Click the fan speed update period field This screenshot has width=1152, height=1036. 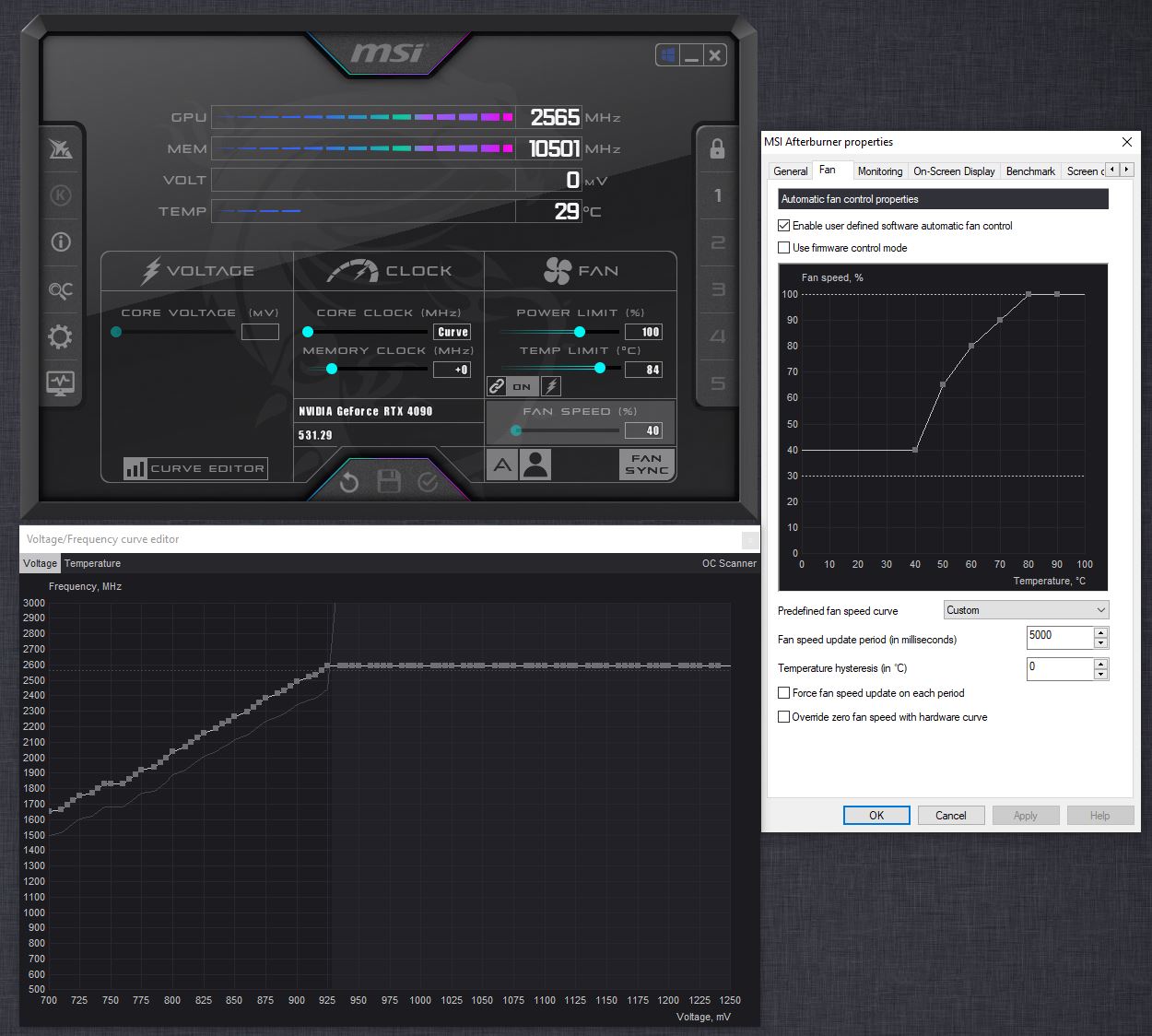pyautogui.click(x=1060, y=638)
